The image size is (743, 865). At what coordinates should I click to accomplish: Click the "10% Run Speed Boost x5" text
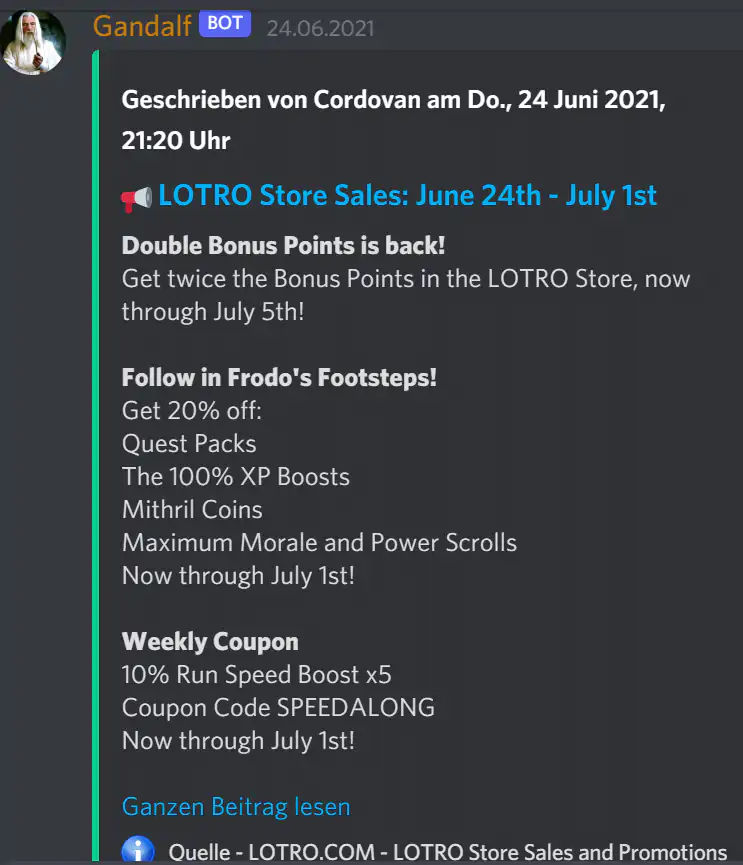[x=256, y=674]
